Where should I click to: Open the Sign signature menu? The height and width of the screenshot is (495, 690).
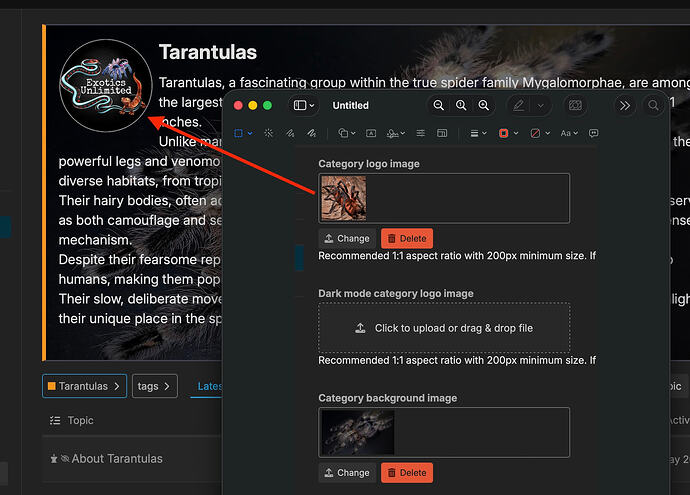[396, 133]
